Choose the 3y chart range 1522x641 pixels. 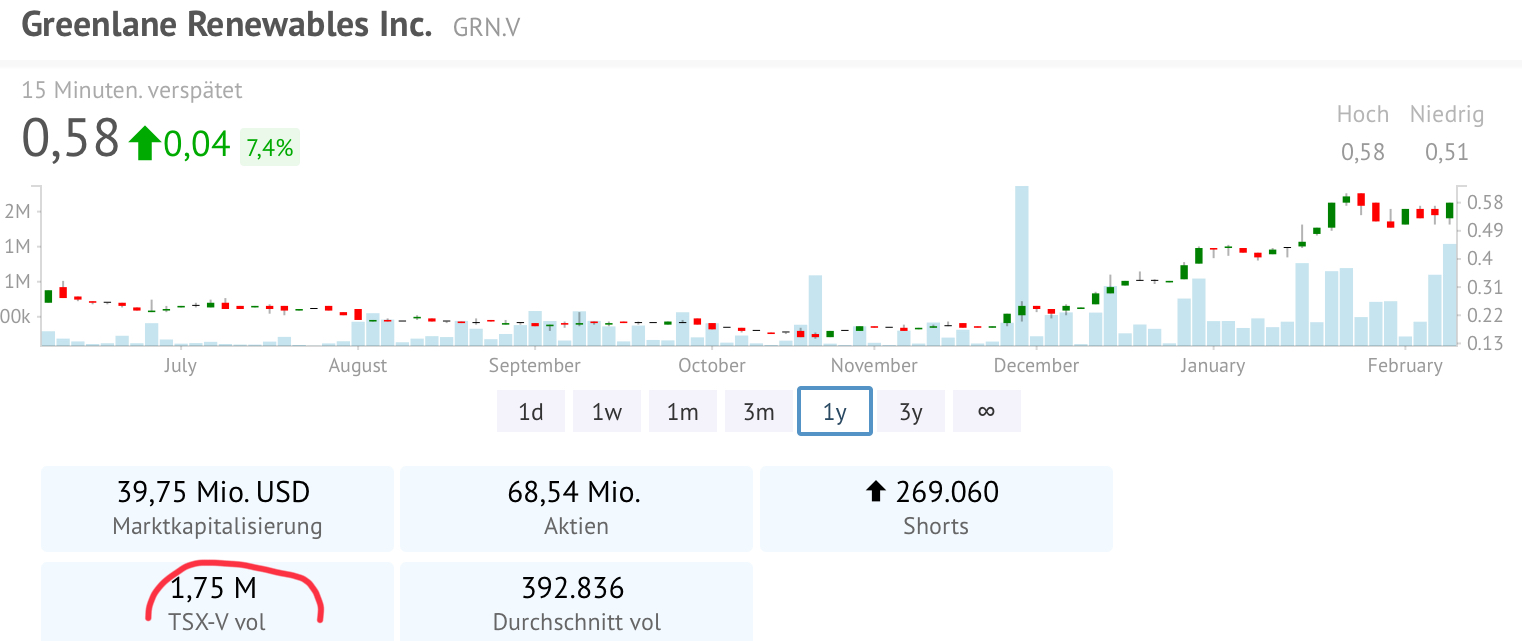tap(911, 411)
